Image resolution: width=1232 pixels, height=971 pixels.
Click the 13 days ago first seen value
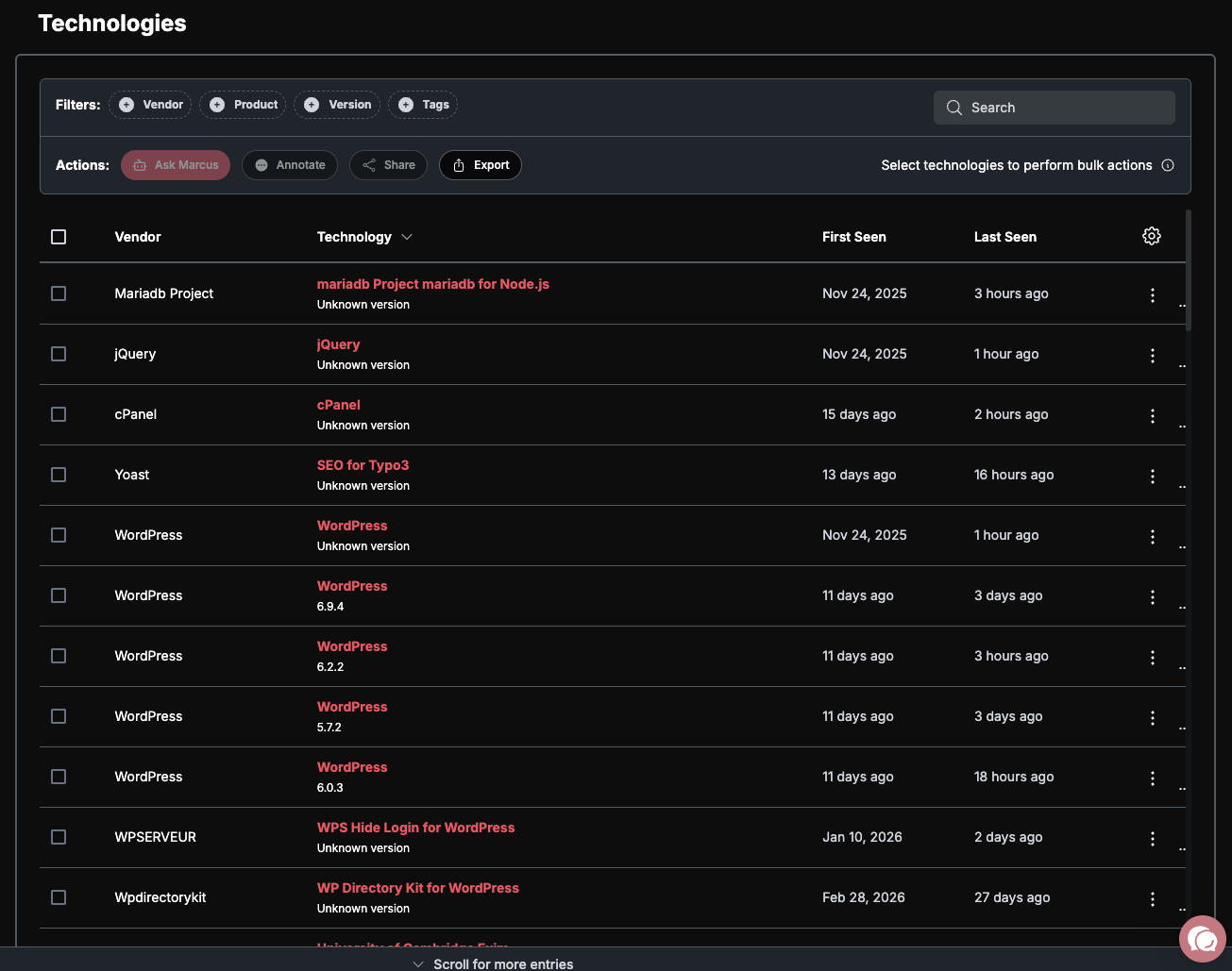pos(859,475)
